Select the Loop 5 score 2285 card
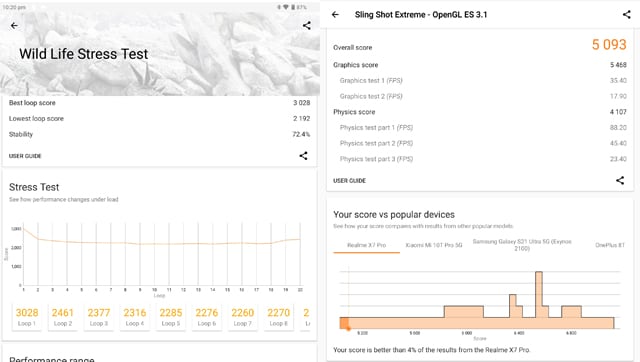 click(x=171, y=317)
